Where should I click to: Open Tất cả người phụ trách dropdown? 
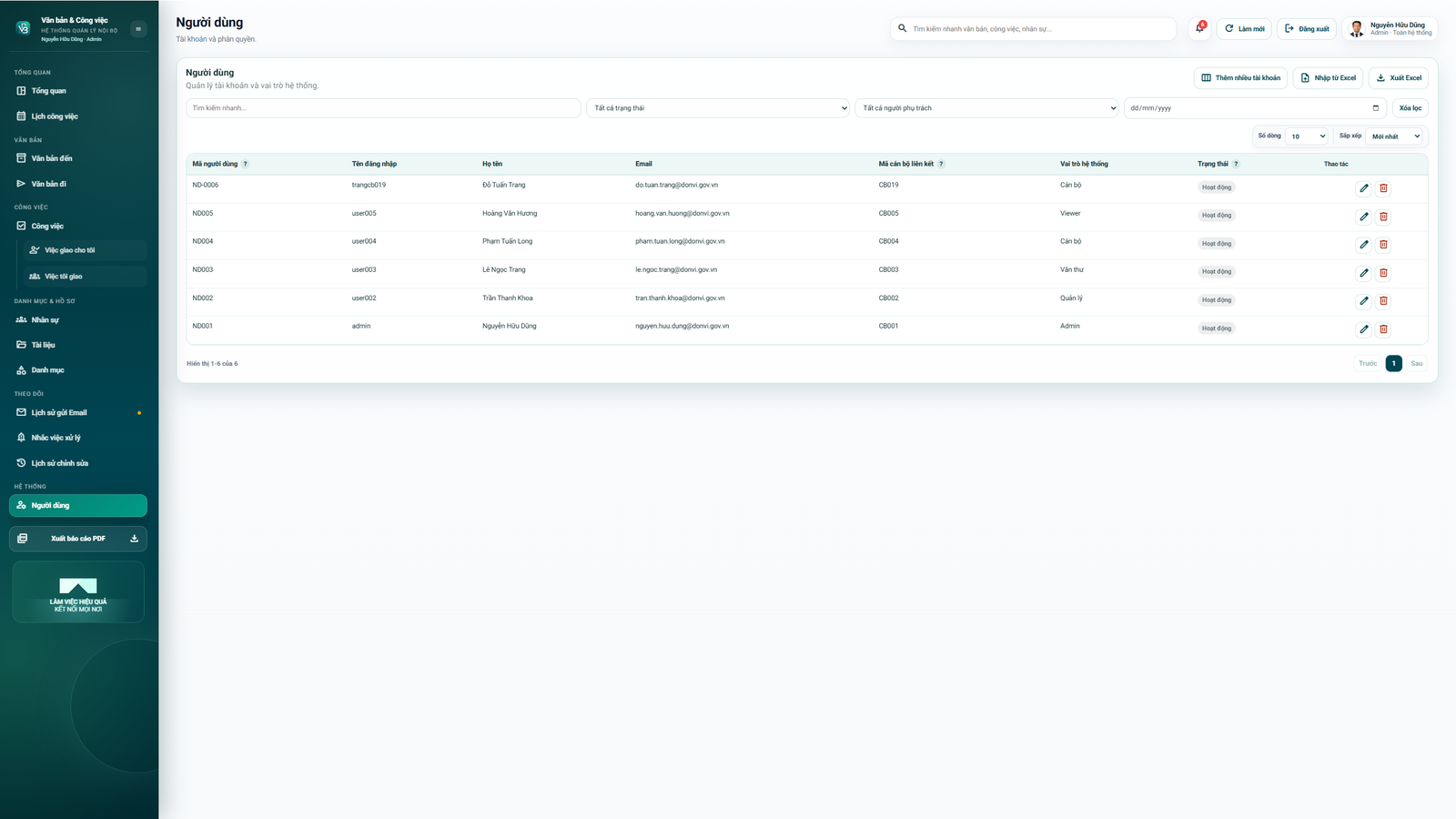click(986, 108)
